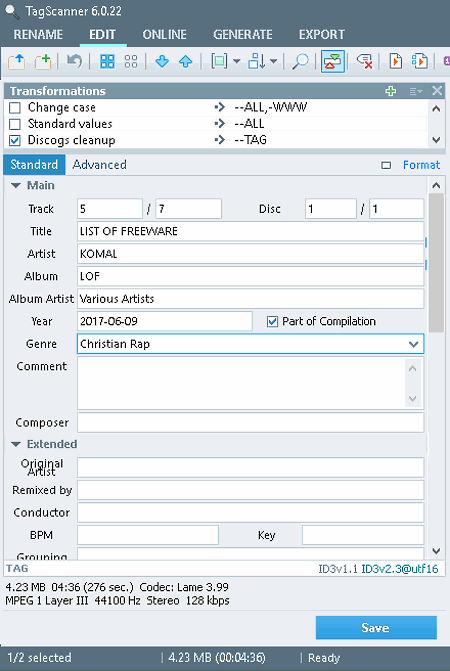The width and height of the screenshot is (450, 671).
Task: Click the Title field LIST OF FREEWARE
Action: [x=251, y=232]
